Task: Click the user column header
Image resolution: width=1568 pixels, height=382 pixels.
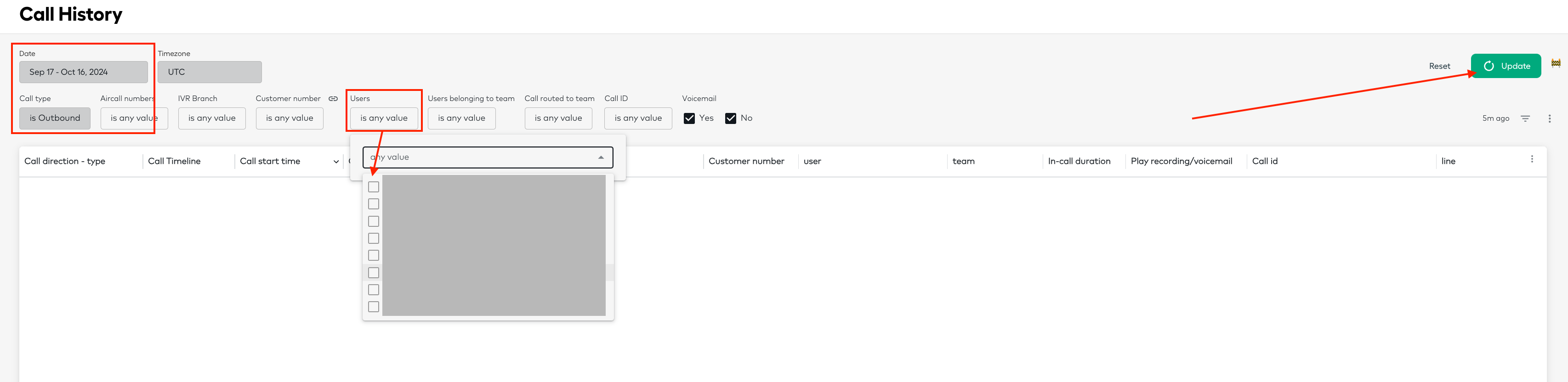Action: click(x=812, y=161)
